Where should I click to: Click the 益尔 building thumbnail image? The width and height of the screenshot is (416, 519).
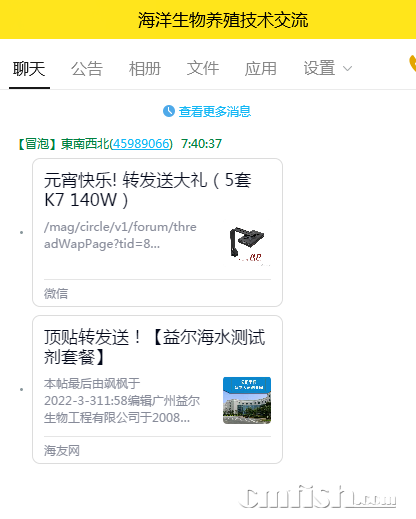pyautogui.click(x=247, y=400)
